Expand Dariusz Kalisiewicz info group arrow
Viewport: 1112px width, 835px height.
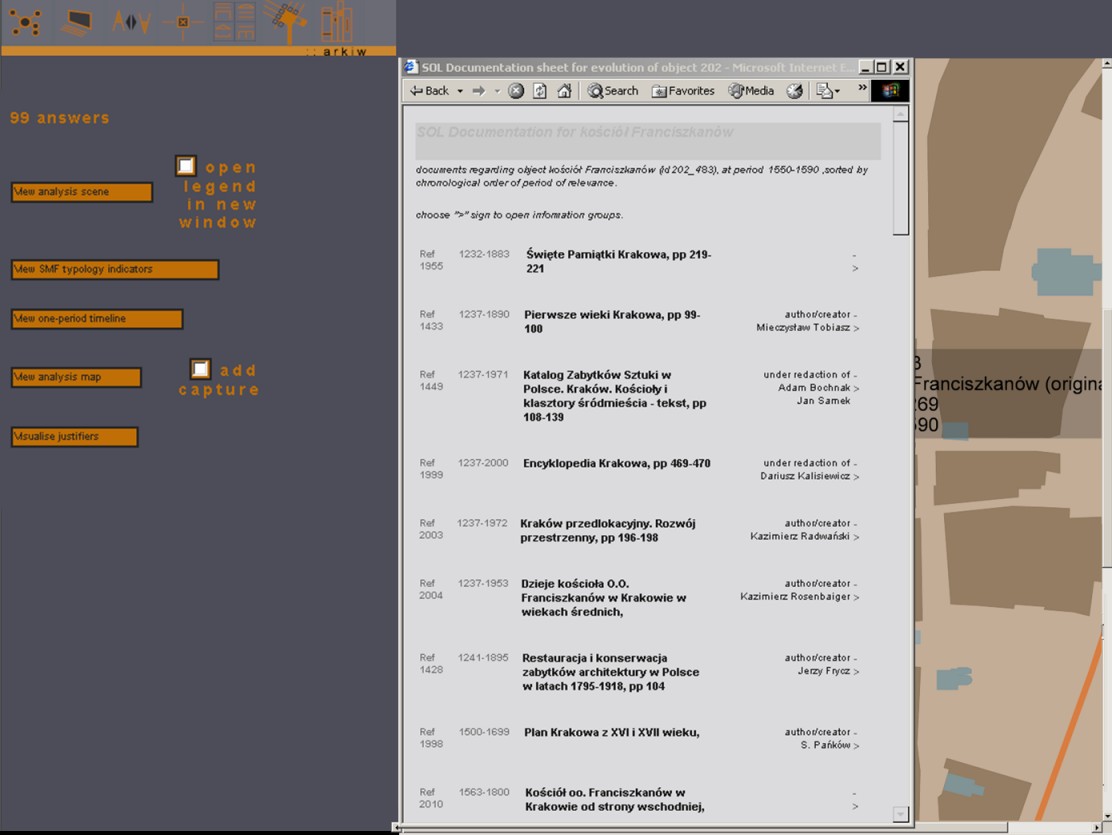856,477
